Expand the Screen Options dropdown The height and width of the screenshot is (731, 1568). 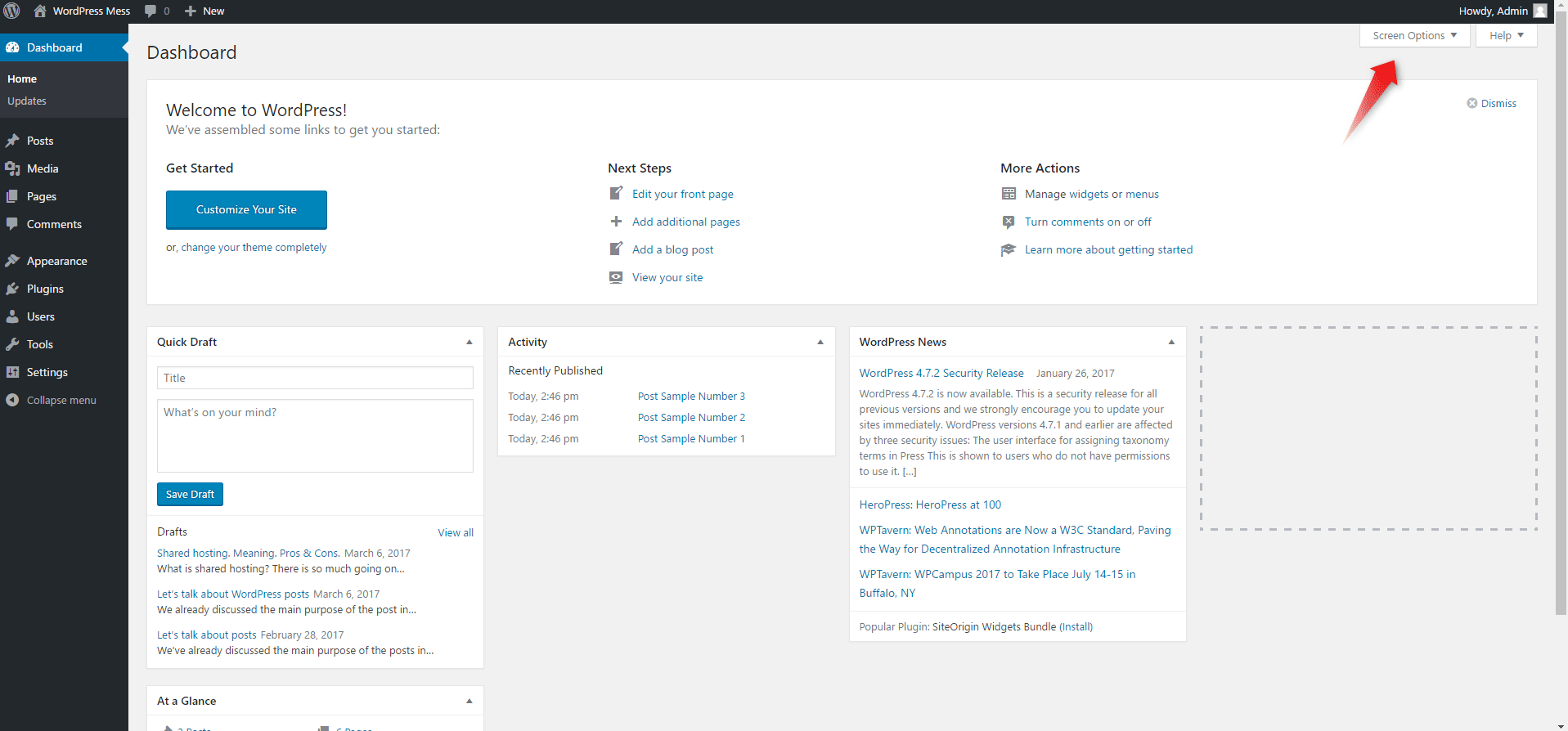pyautogui.click(x=1414, y=36)
